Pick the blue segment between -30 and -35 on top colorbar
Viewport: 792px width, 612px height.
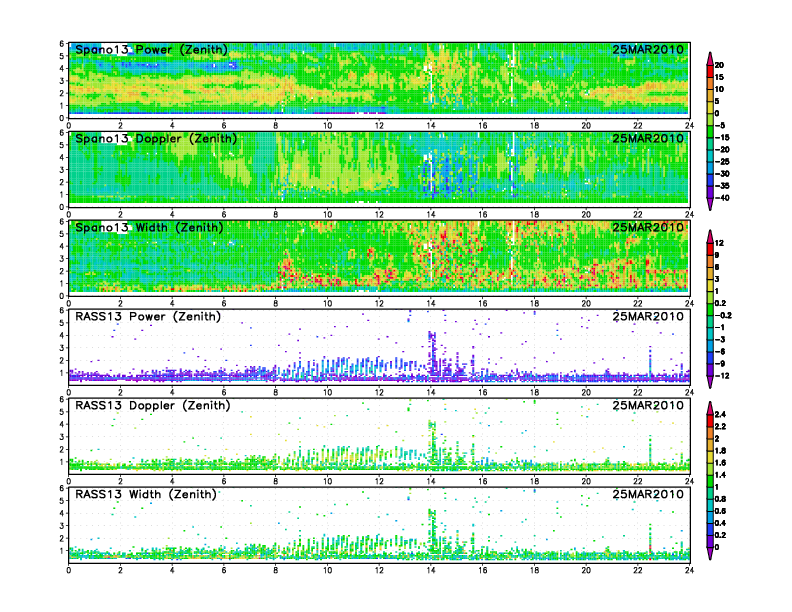click(x=710, y=180)
